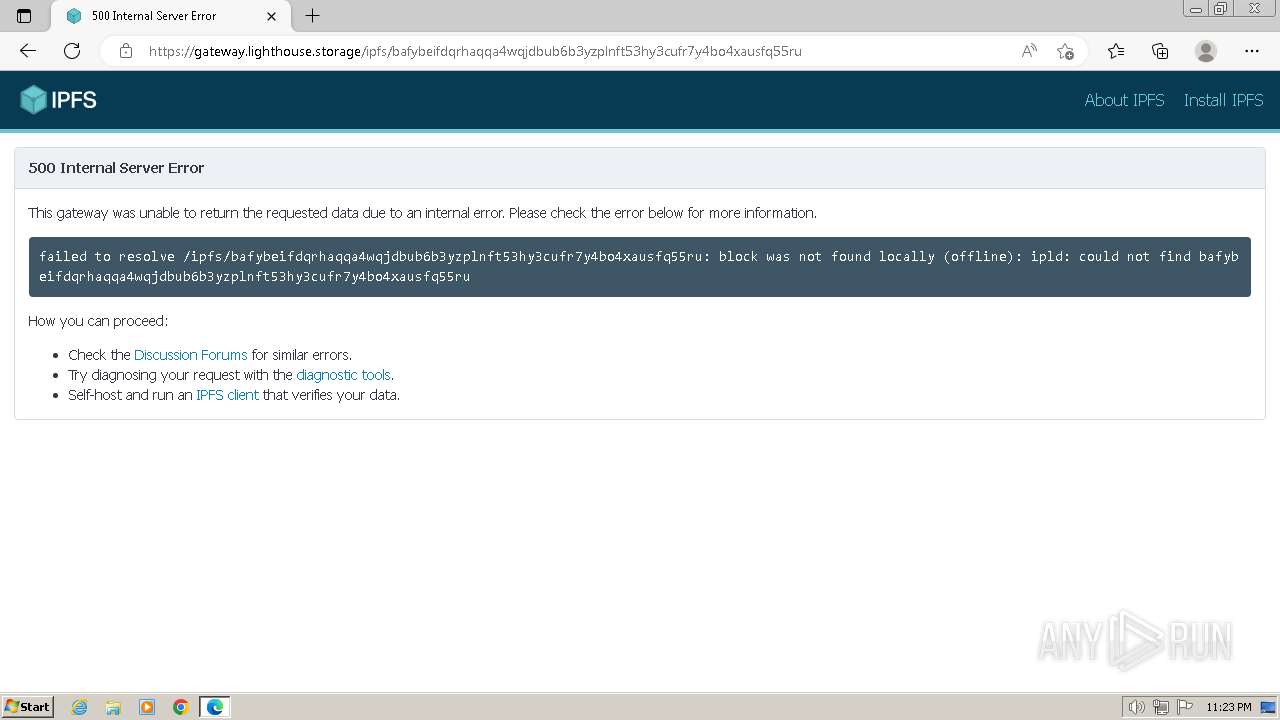Open the About IPFS link
The height and width of the screenshot is (720, 1280).
(x=1124, y=100)
